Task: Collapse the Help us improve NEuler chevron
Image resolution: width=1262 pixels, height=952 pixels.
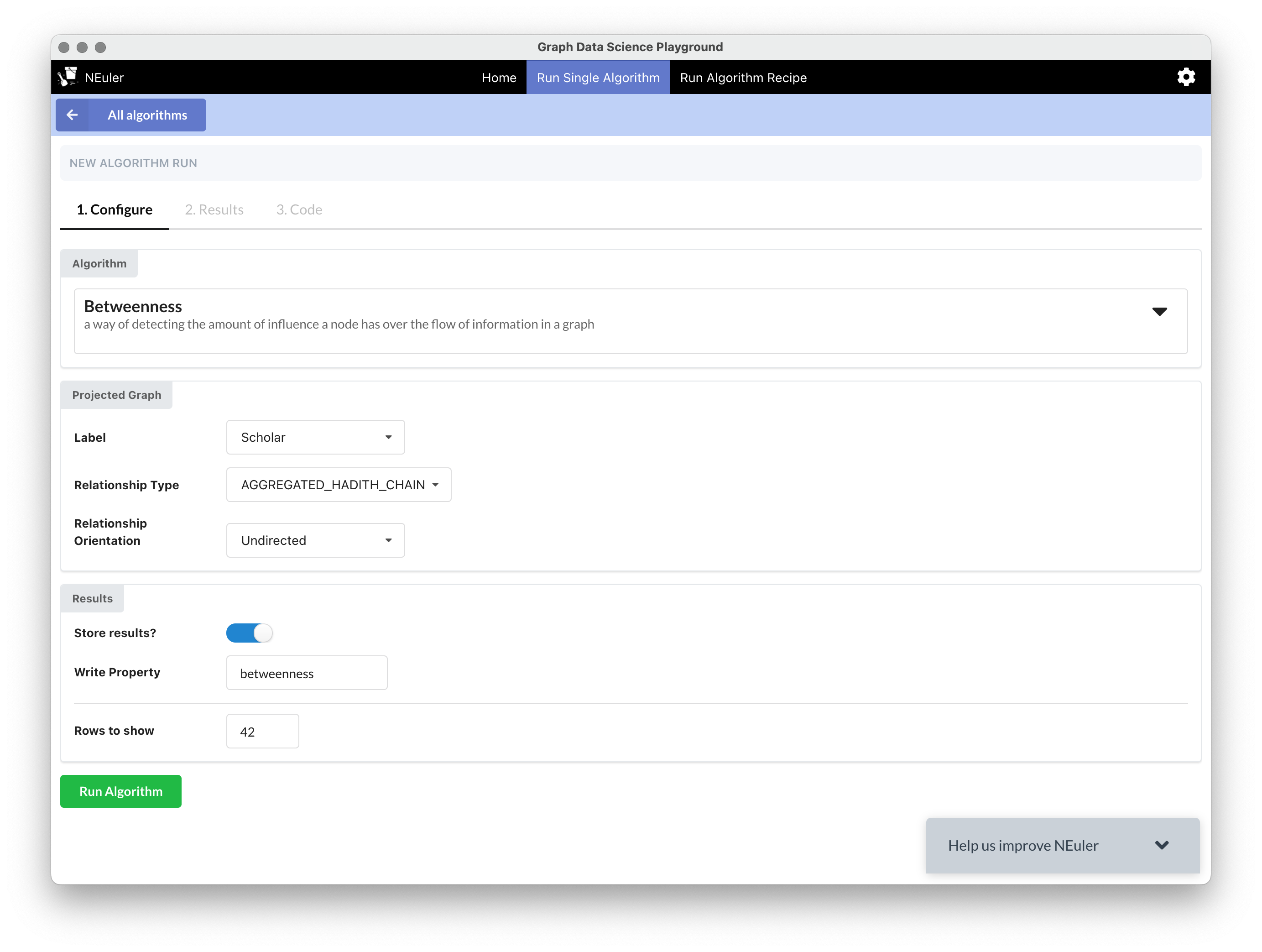Action: [1162, 845]
